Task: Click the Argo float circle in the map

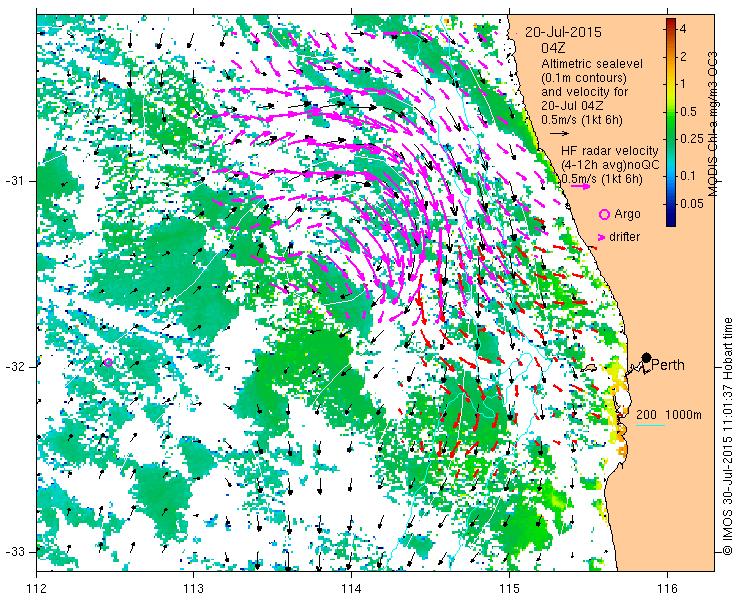Action: pyautogui.click(x=108, y=363)
